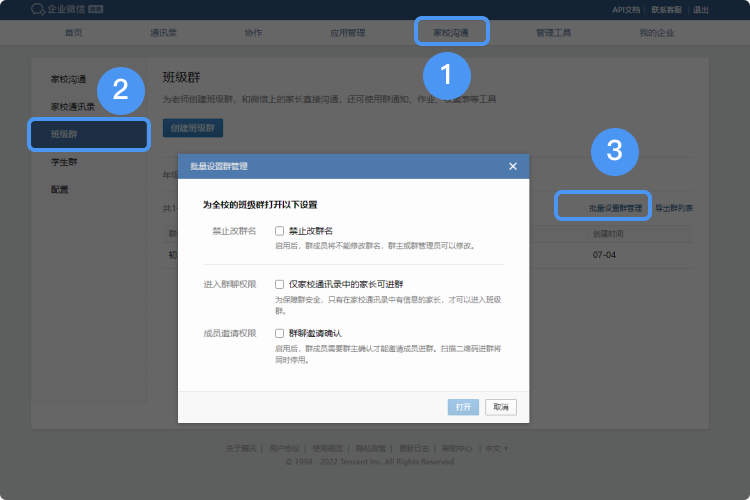Open the 我的企业 tab
Screen dimensions: 750x500
[x=657, y=33]
